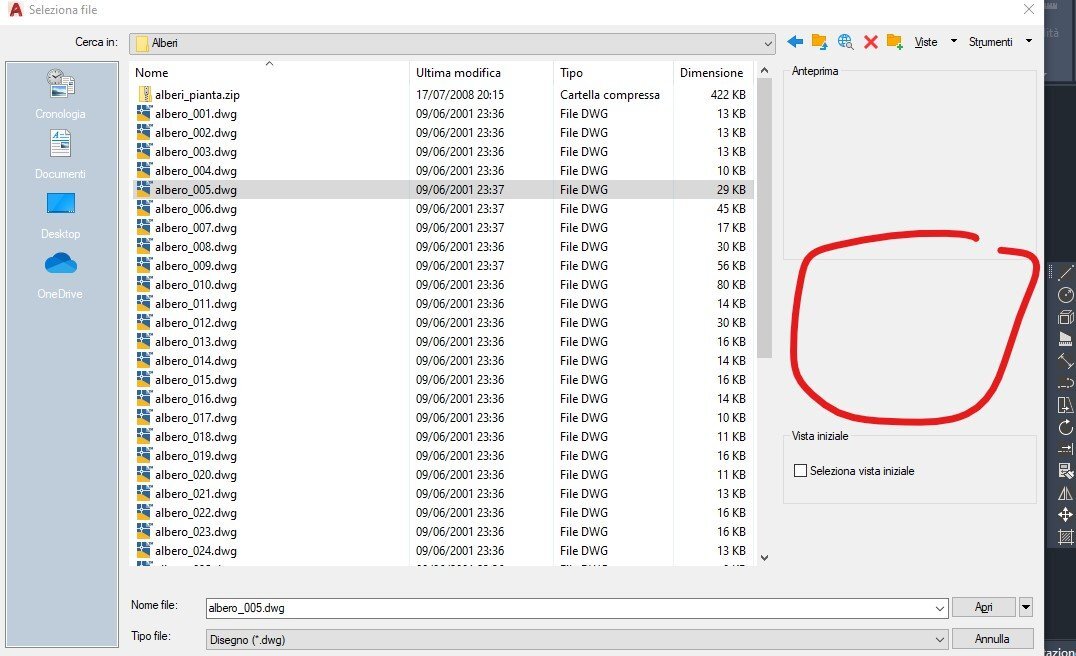Go to Desktop in the places sidebar

60,215
